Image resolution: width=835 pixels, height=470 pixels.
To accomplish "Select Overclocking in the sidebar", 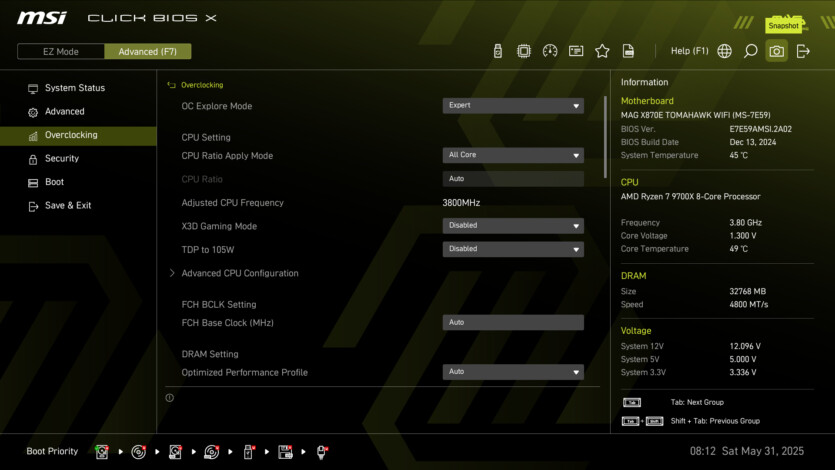I will tap(78, 135).
